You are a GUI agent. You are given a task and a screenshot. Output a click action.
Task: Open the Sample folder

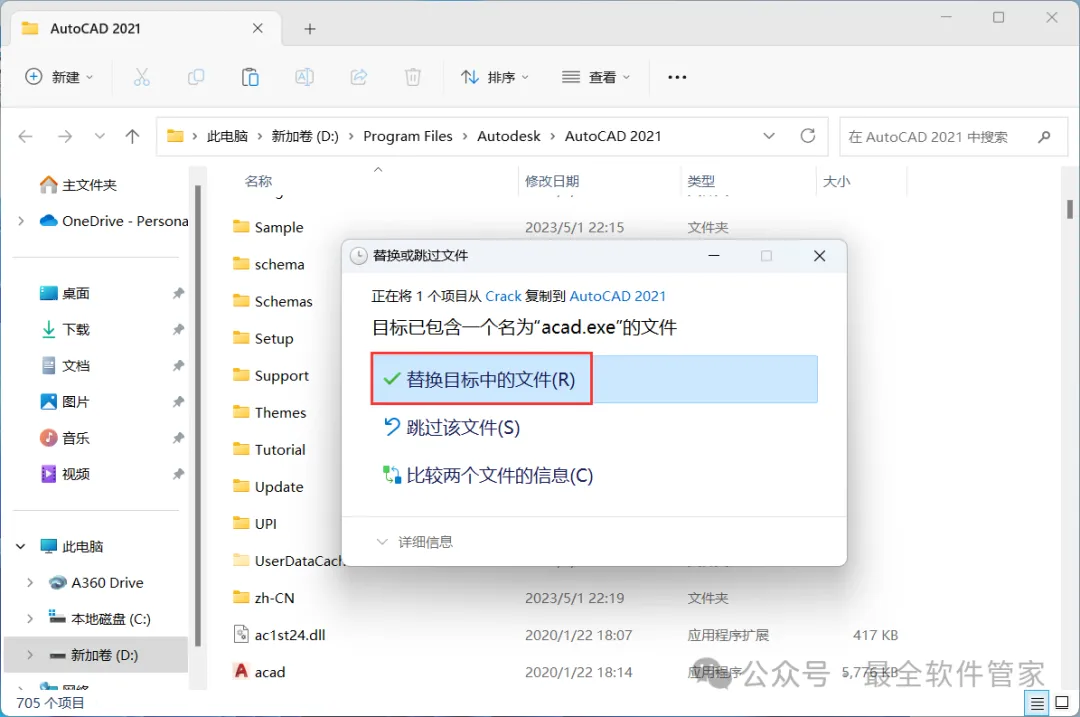[278, 227]
